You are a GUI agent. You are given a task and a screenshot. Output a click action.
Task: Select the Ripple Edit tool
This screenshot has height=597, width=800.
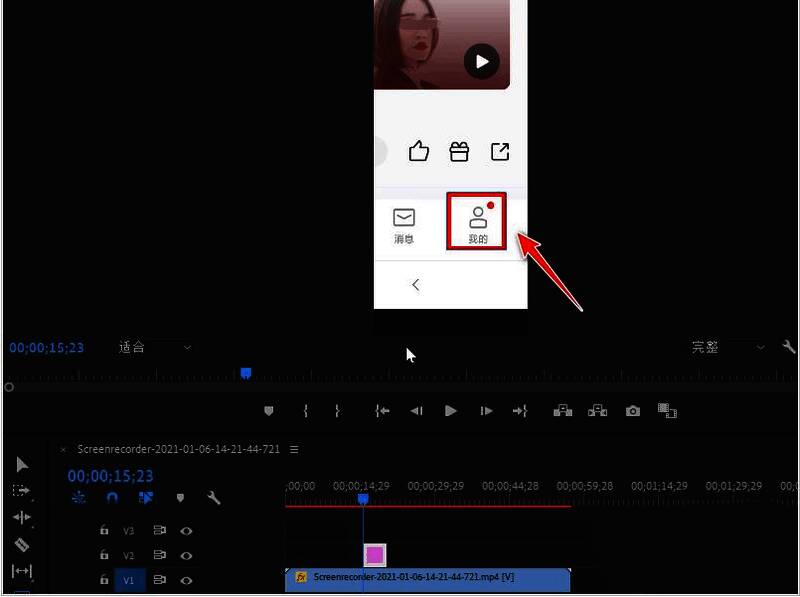click(x=21, y=517)
